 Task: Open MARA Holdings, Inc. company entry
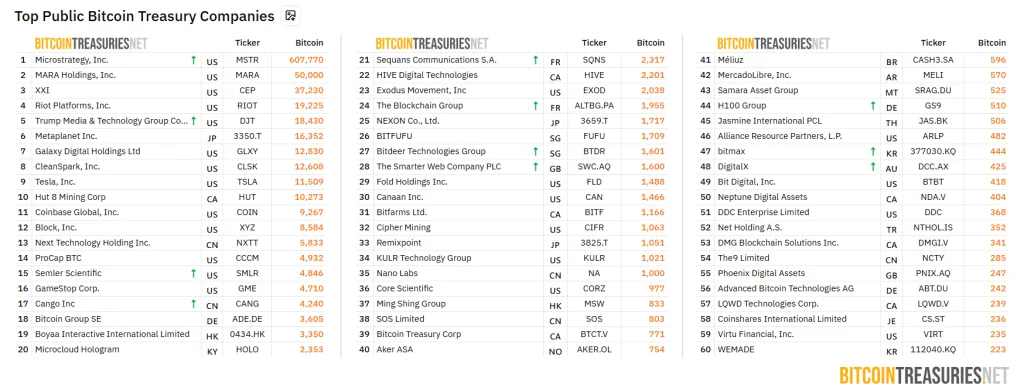(x=75, y=75)
